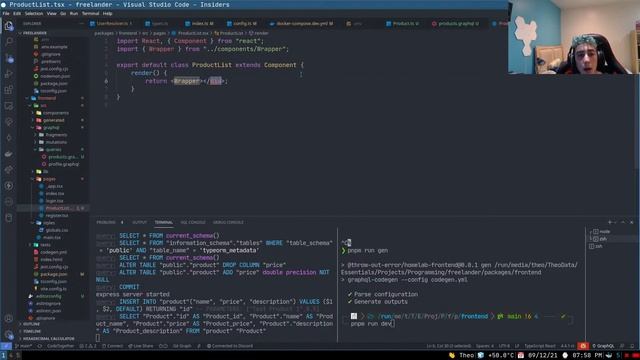Open login.tsx in pages folder

(55, 201)
